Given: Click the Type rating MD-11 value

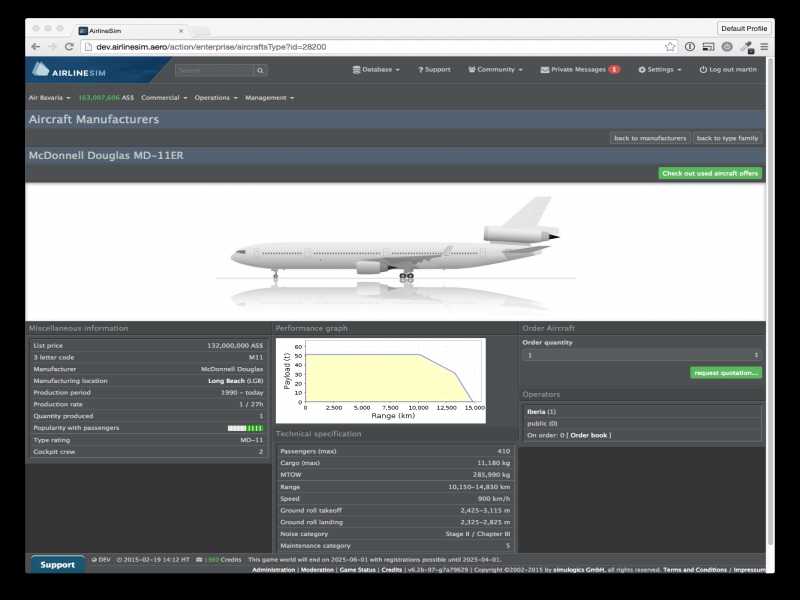Looking at the screenshot, I should 252,440.
